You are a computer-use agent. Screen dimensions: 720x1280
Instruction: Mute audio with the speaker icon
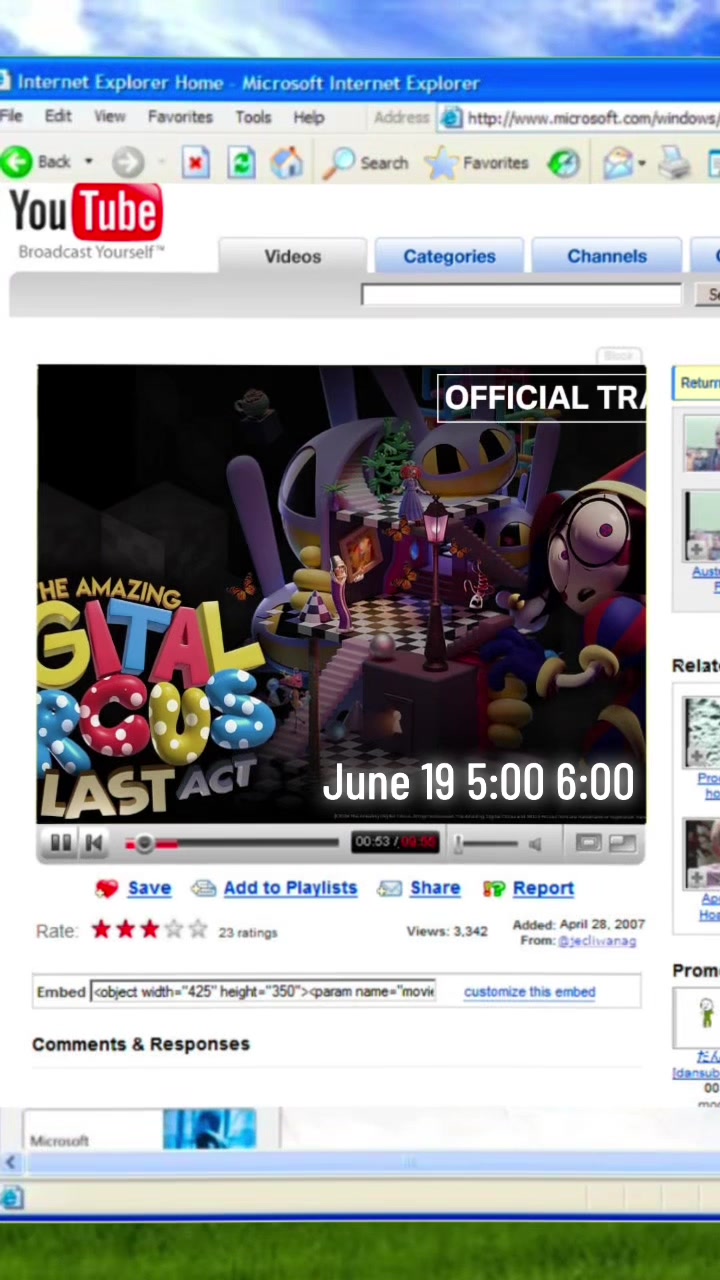[x=536, y=844]
